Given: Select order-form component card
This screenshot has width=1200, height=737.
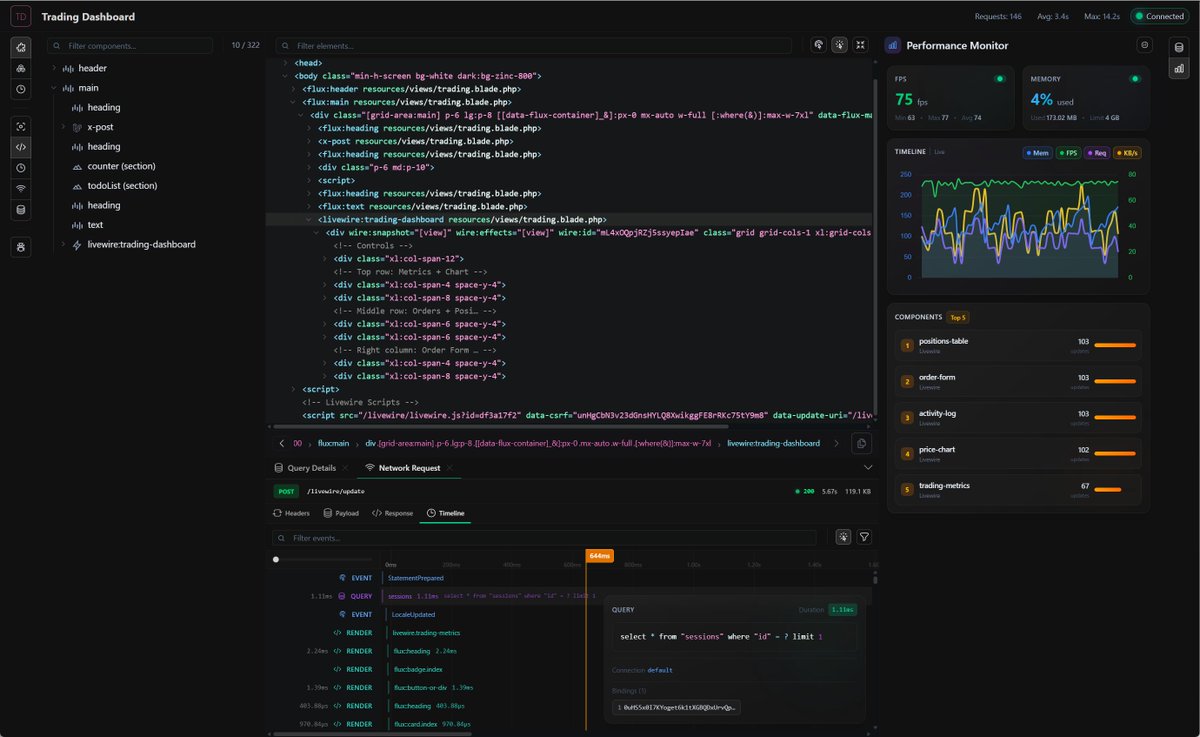Looking at the screenshot, I should pyautogui.click(x=1018, y=381).
